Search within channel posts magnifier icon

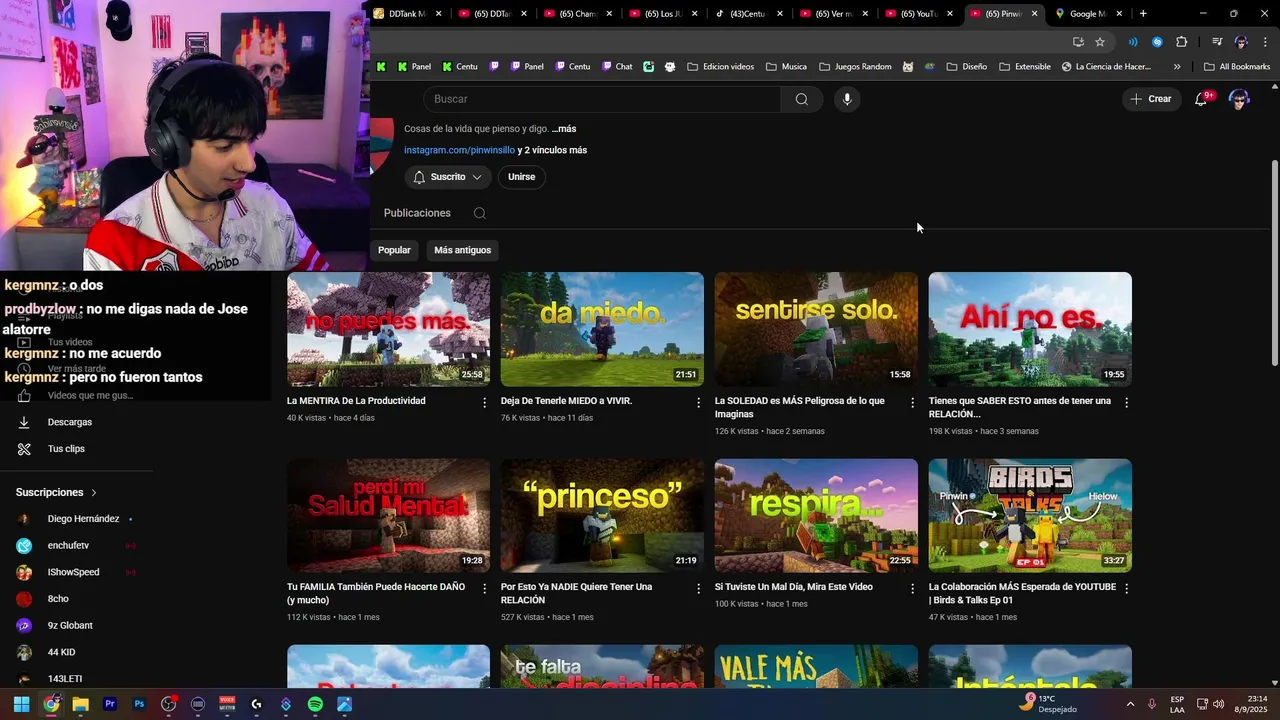pos(480,213)
